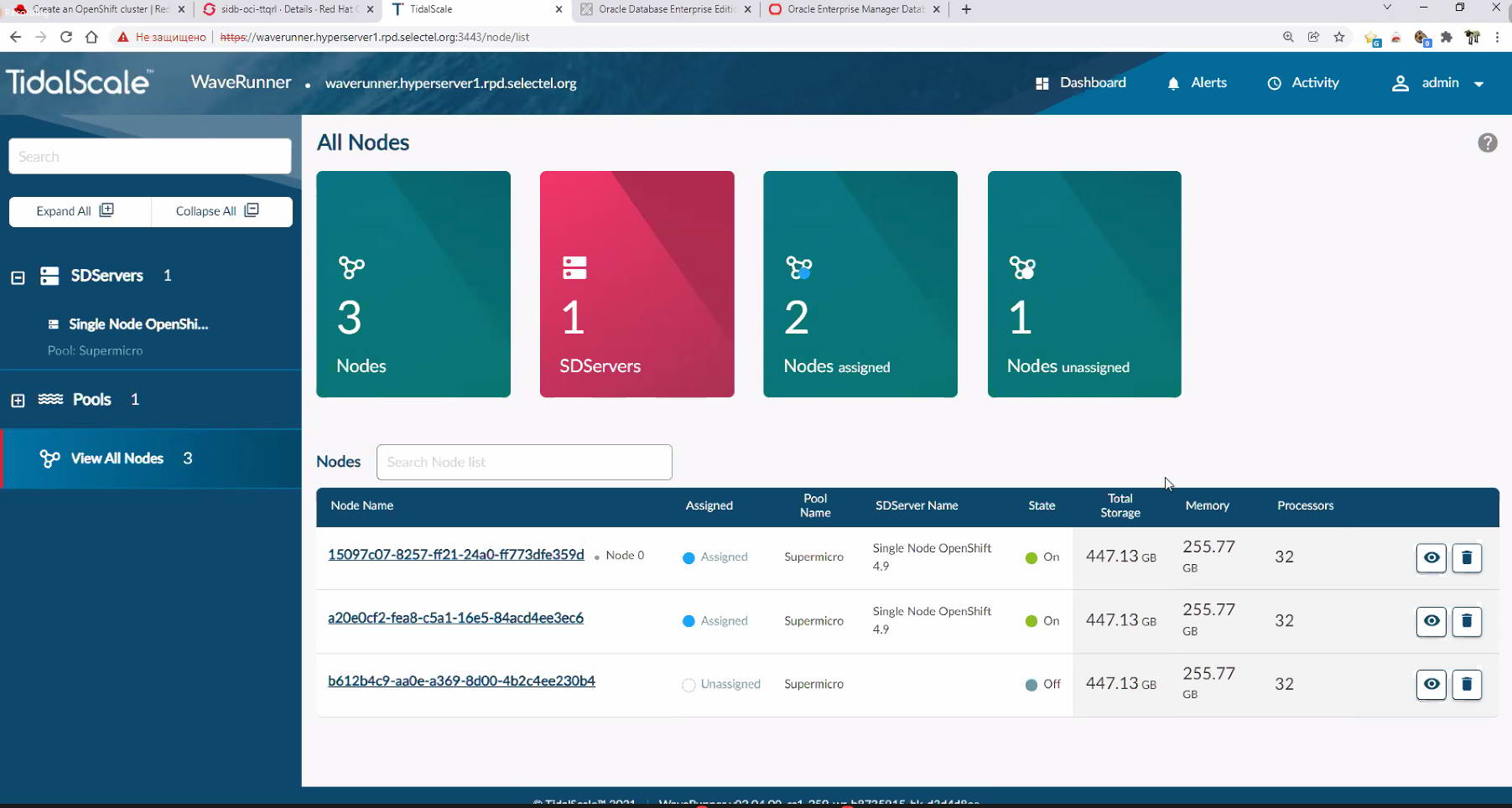Screen dimensions: 1512x808
Task: Click the Assigned column header
Action: coord(709,505)
